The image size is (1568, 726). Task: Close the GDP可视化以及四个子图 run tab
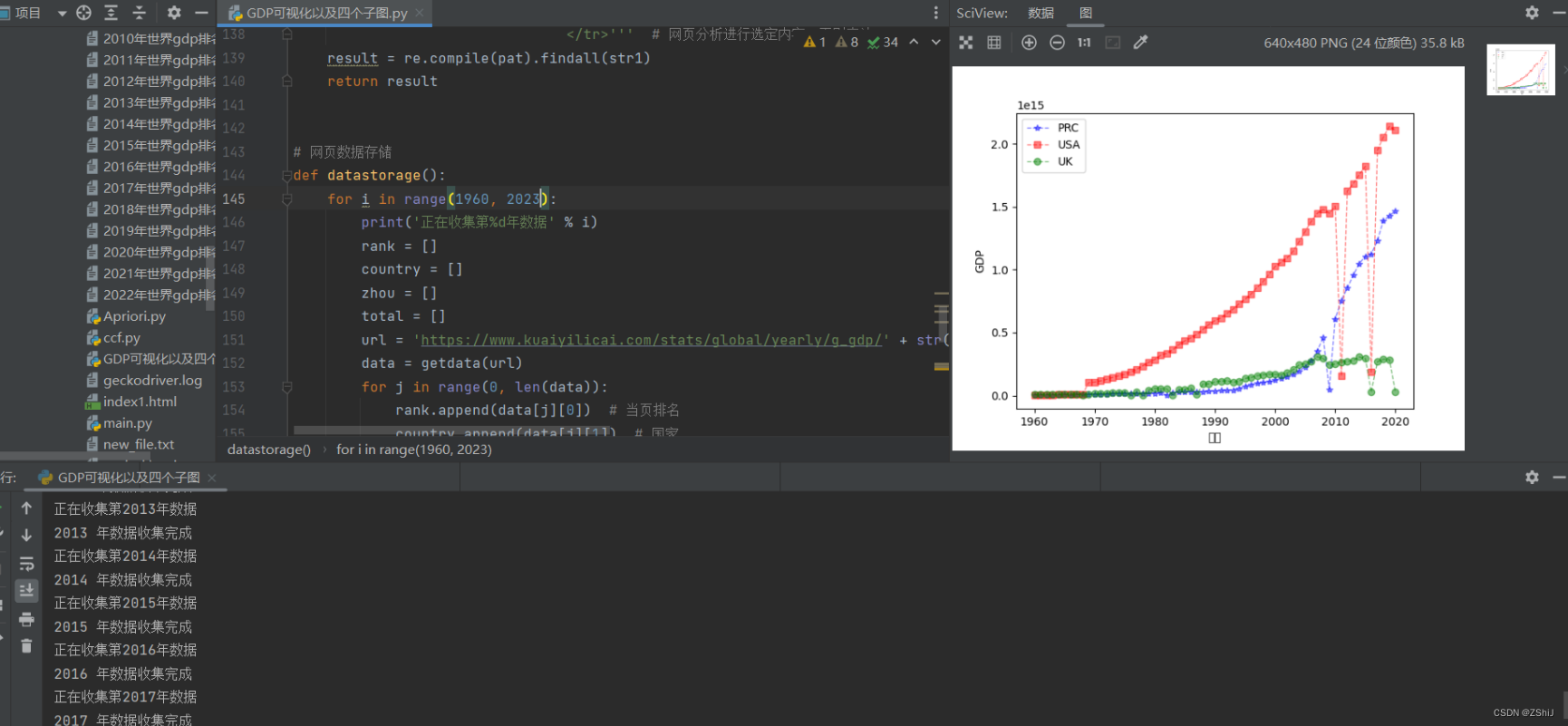(211, 477)
